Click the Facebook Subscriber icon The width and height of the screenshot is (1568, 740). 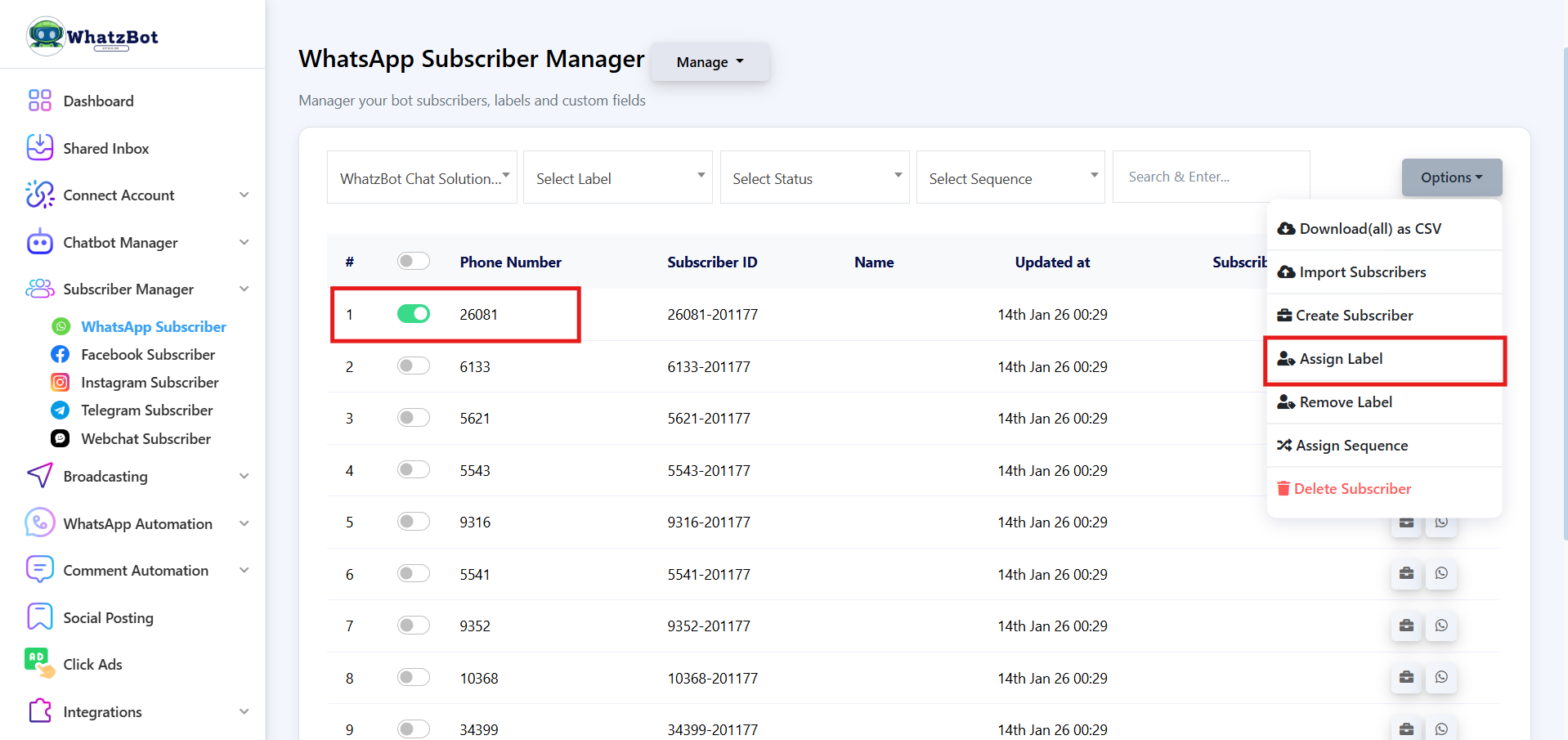60,354
